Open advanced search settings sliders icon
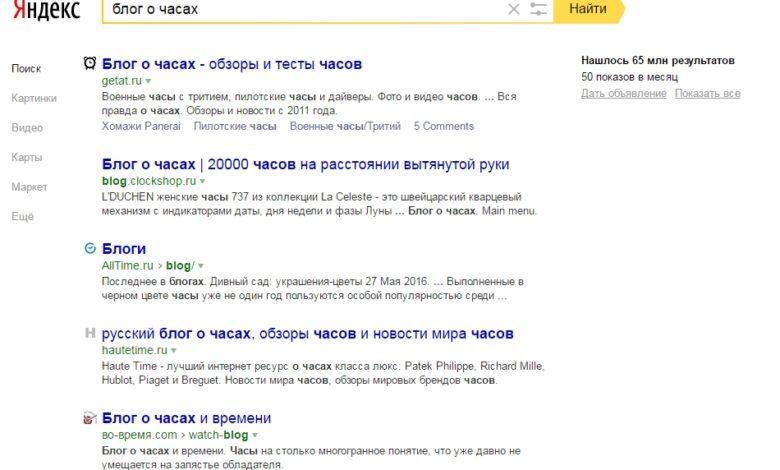Viewport: 780px width, 470px height. click(x=538, y=9)
